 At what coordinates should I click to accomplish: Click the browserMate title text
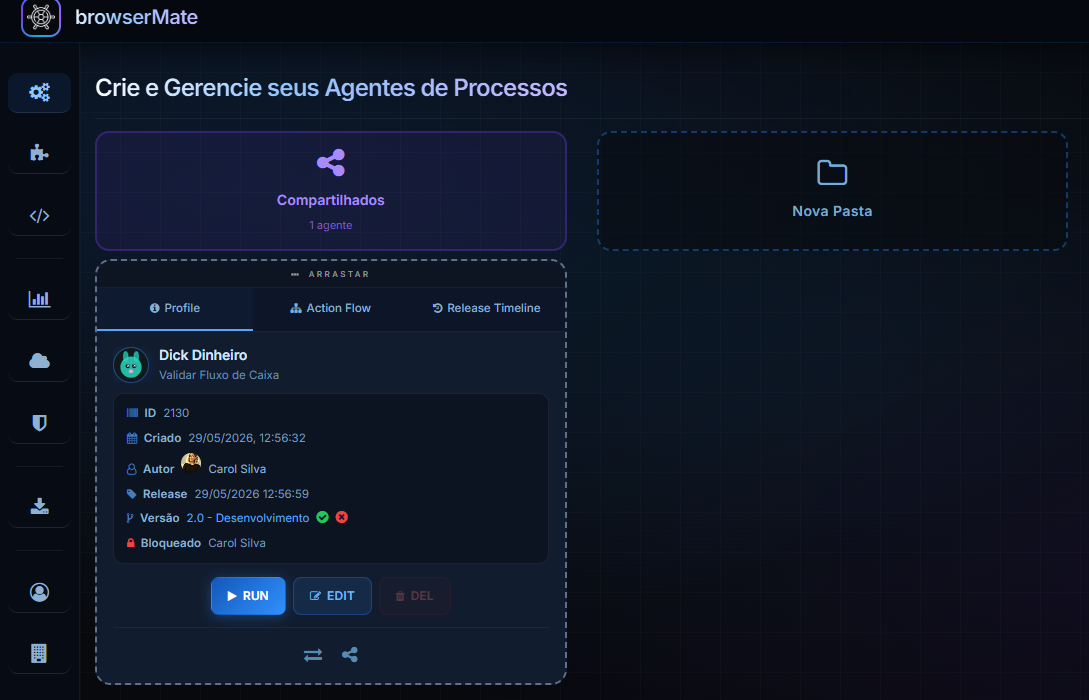136,17
